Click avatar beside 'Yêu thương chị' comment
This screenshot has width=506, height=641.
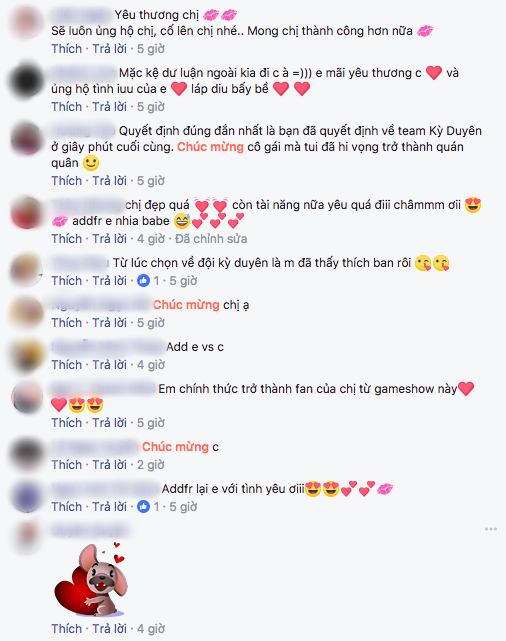click(27, 22)
